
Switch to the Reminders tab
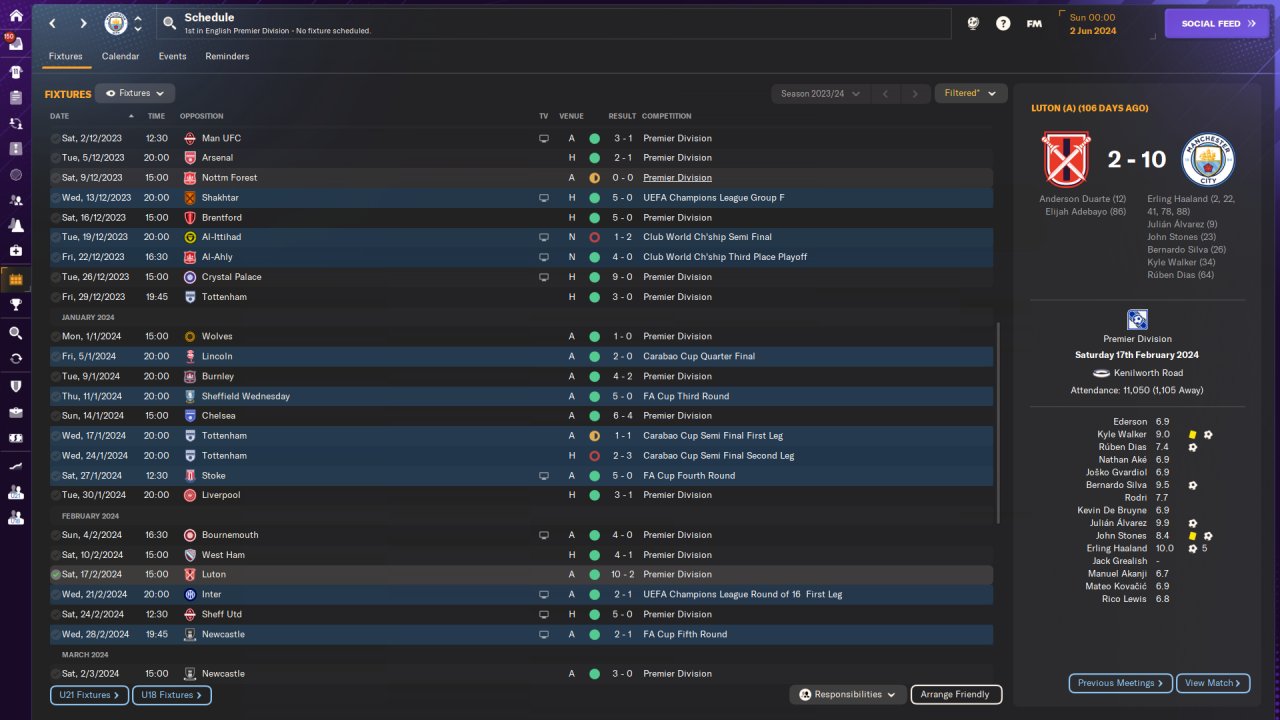227,56
